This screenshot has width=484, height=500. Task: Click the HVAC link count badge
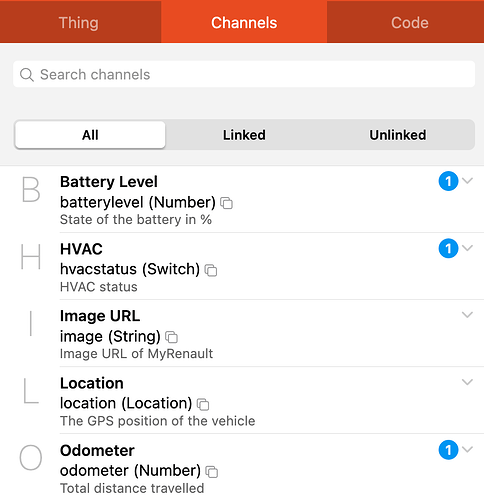pyautogui.click(x=448, y=248)
